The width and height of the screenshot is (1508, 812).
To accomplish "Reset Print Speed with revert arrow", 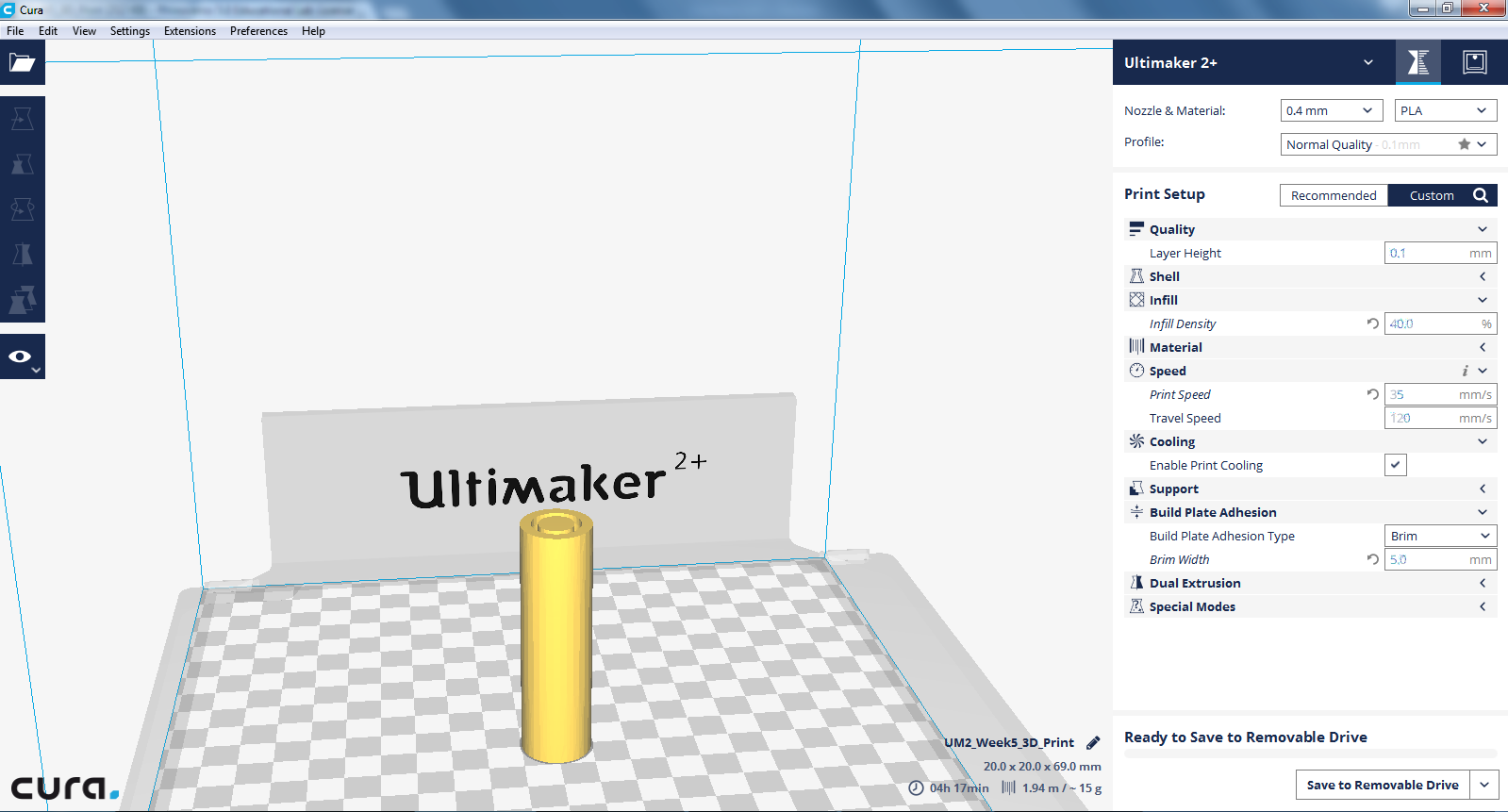I will coord(1373,394).
